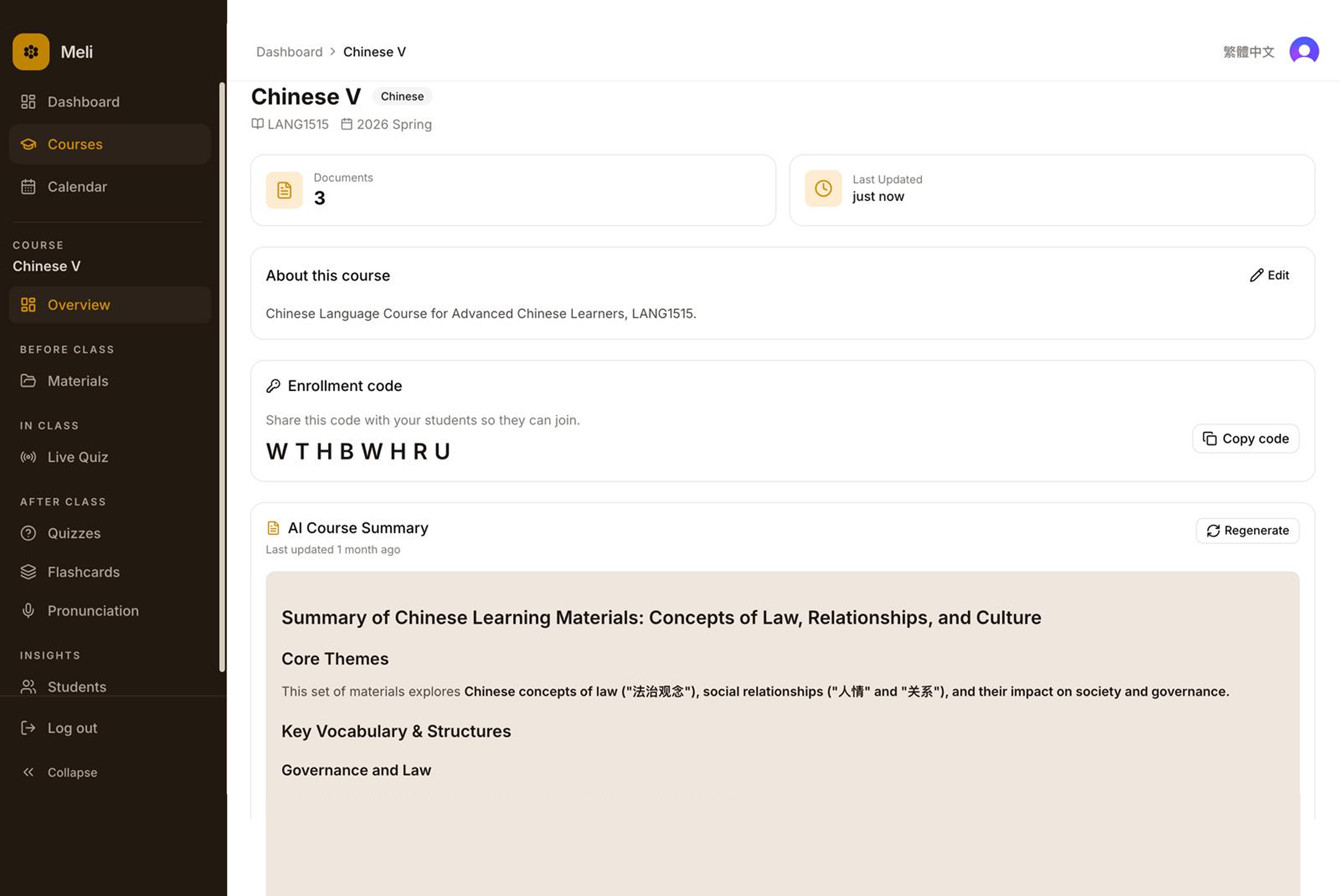The height and width of the screenshot is (896, 1343).
Task: Click the breadcrumb chevron after Dashboard
Action: (333, 52)
